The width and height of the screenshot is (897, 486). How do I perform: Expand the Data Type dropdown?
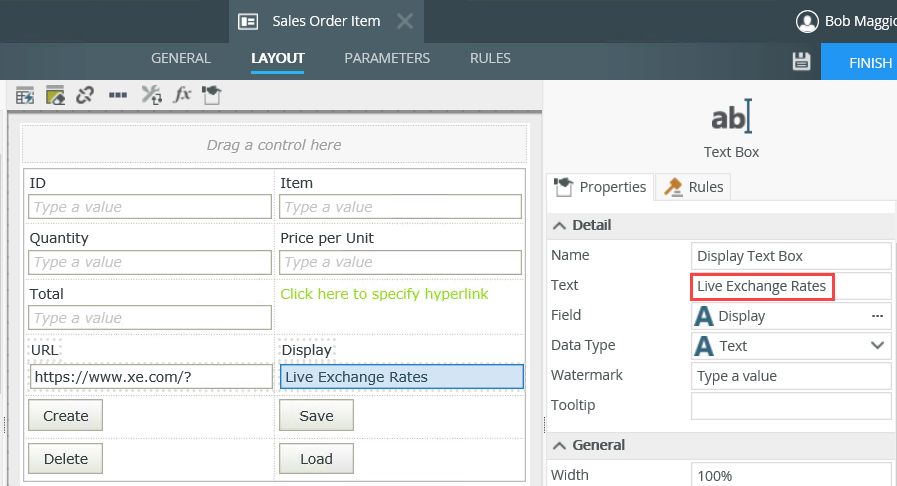coord(878,346)
